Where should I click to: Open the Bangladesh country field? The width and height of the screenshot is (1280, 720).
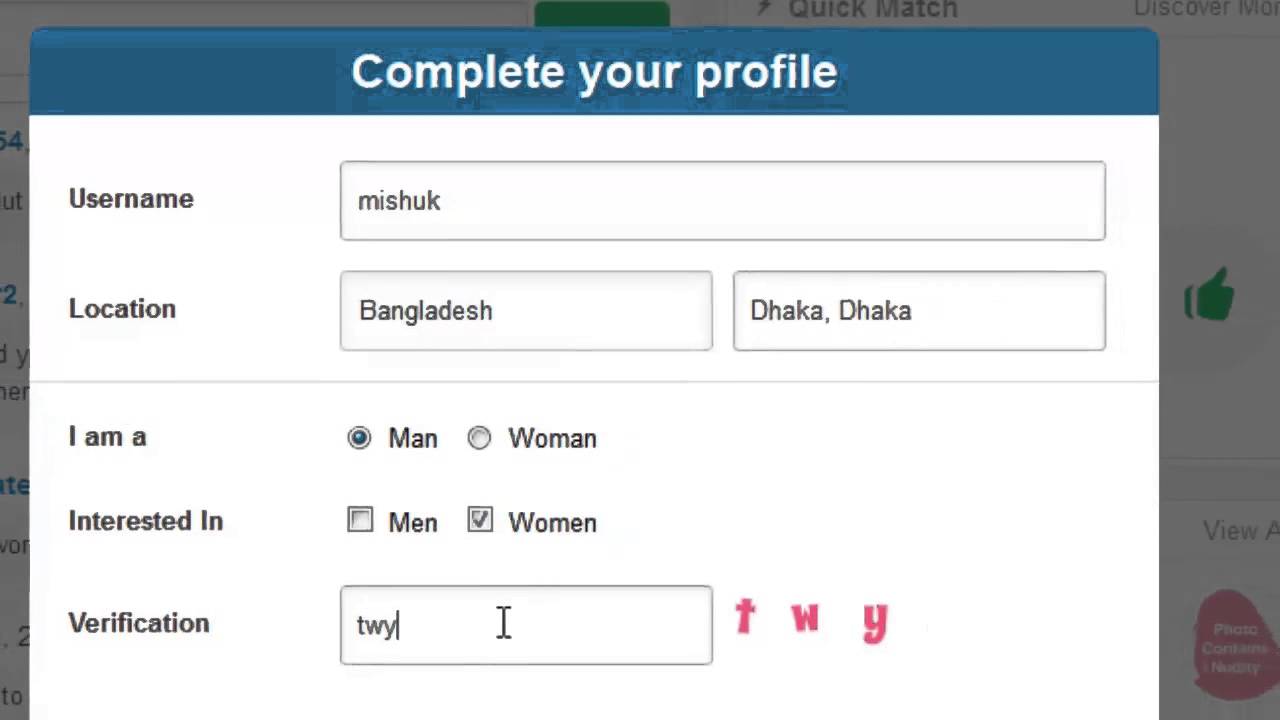coord(526,311)
